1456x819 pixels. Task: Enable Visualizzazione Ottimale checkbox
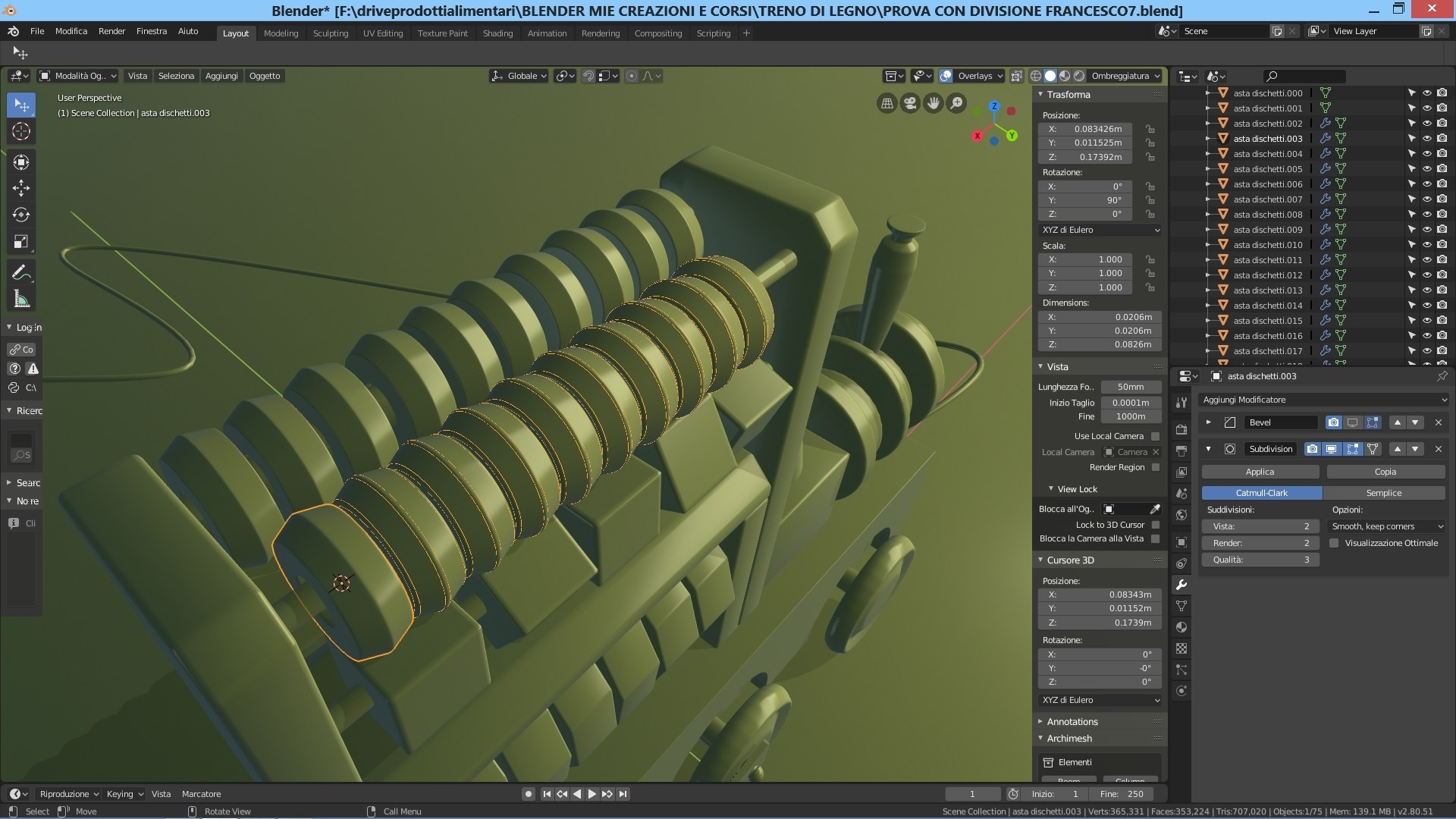coord(1335,543)
